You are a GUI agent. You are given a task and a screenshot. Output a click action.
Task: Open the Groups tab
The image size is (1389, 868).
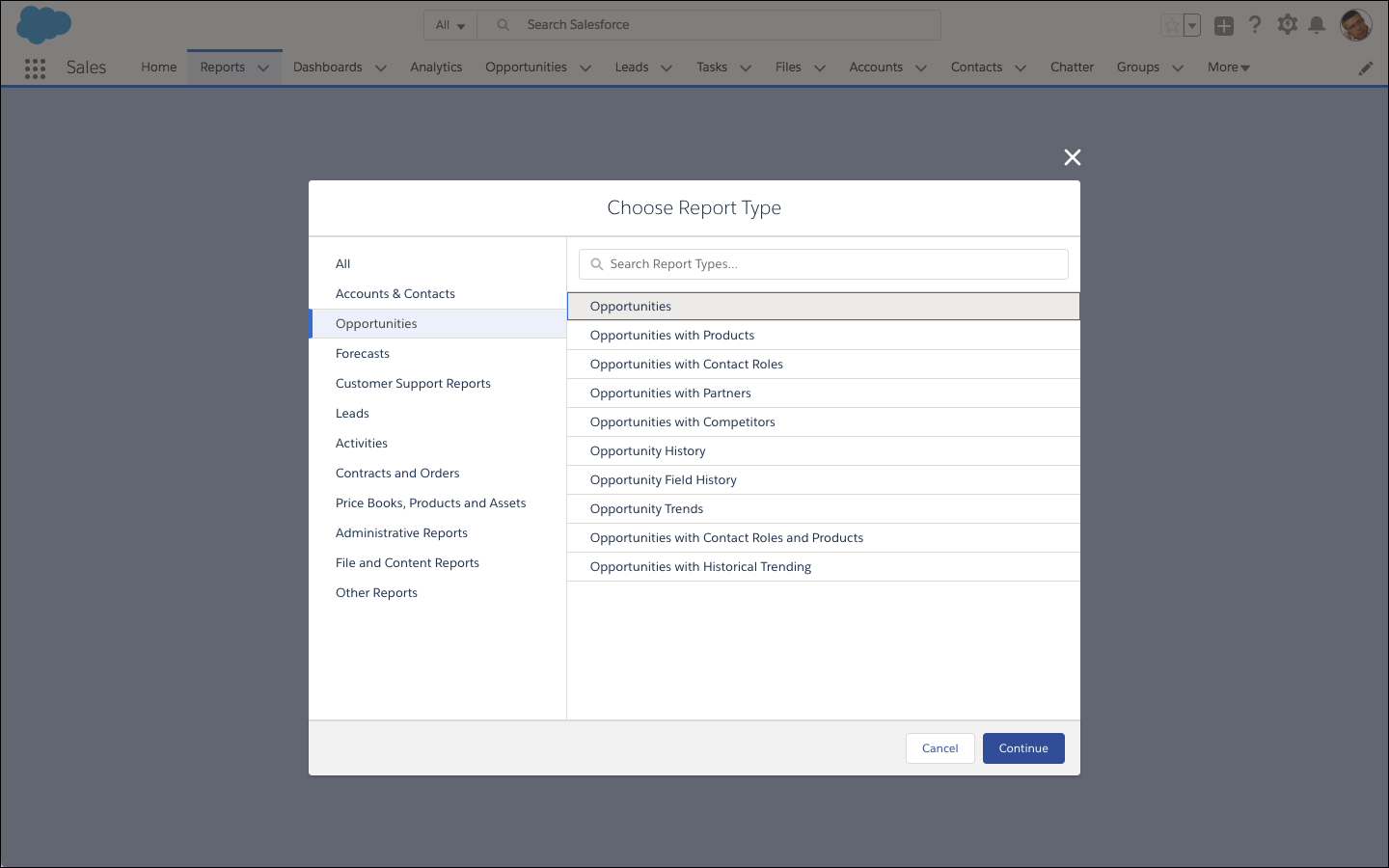[1138, 68]
